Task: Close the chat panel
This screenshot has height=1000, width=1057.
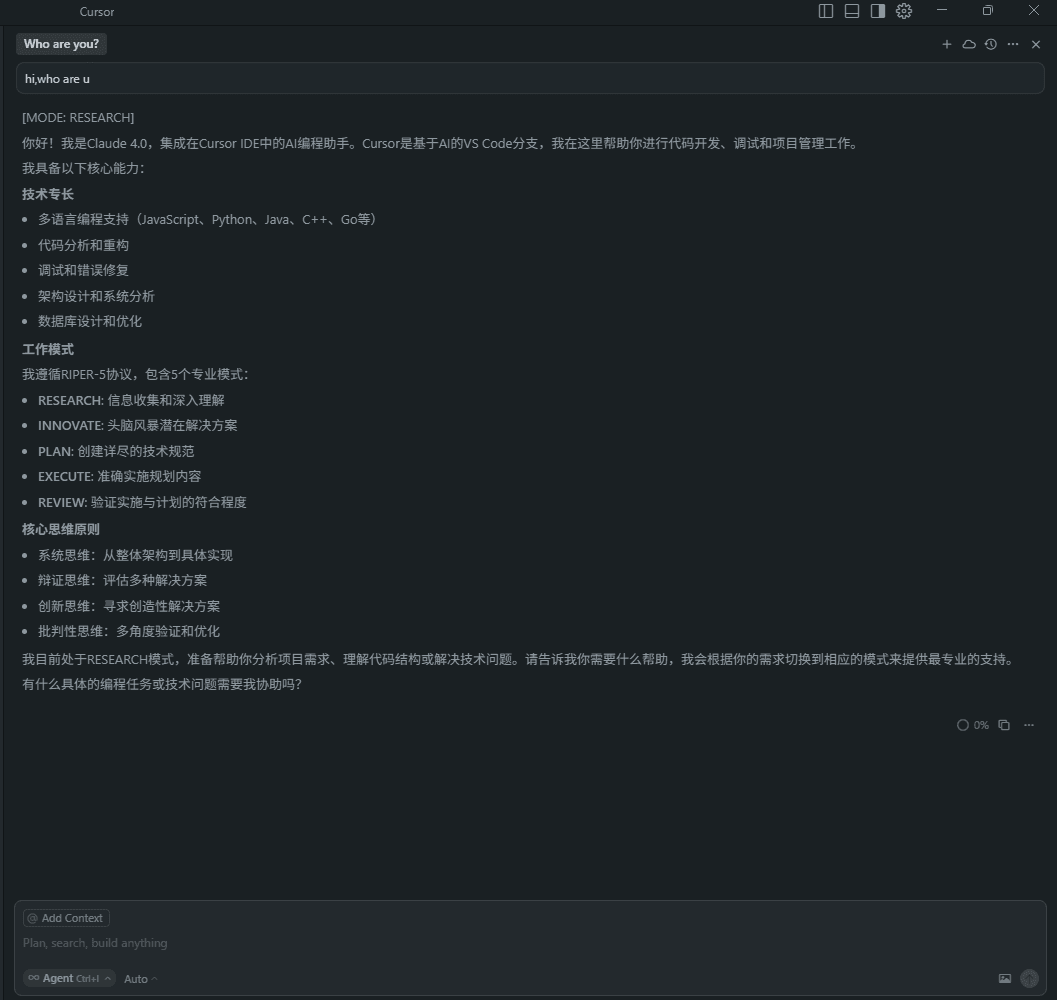Action: pyautogui.click(x=1036, y=44)
